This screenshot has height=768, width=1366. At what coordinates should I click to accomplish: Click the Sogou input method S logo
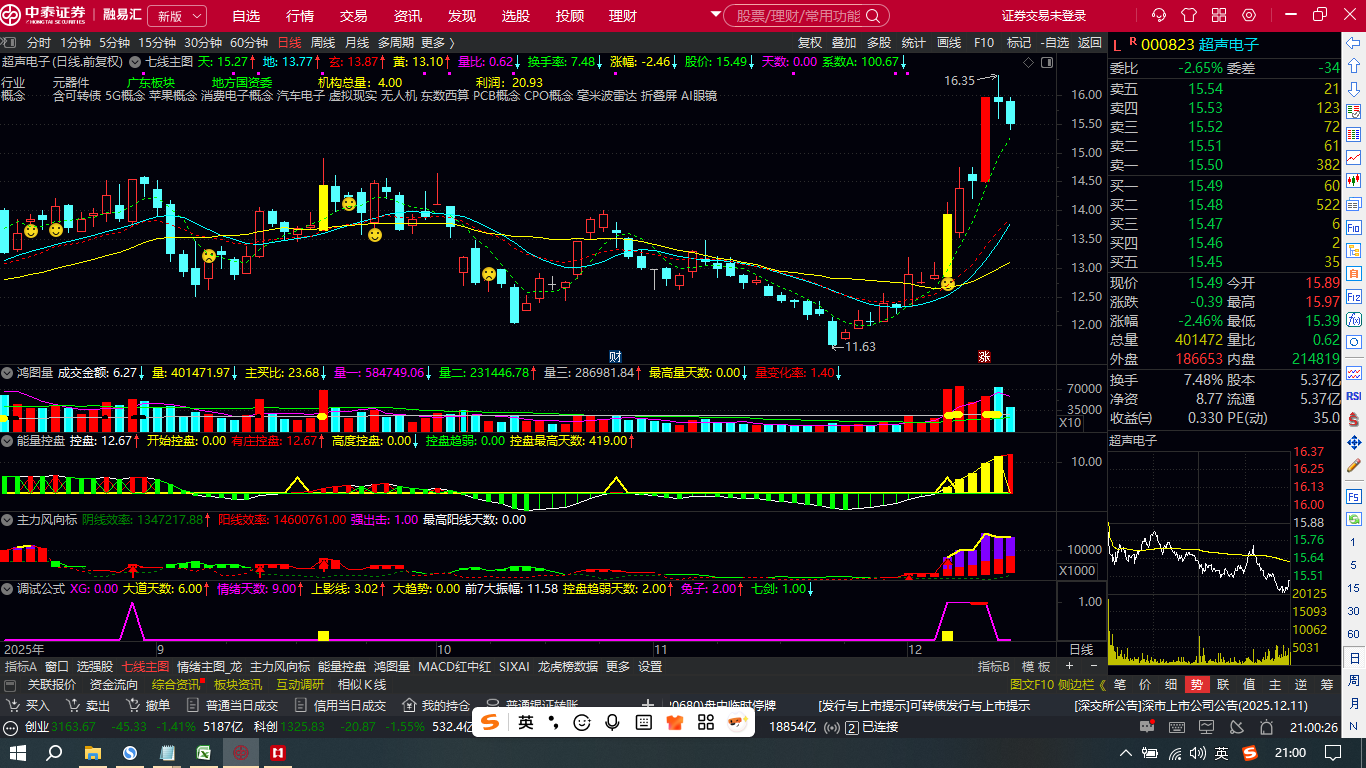point(492,722)
